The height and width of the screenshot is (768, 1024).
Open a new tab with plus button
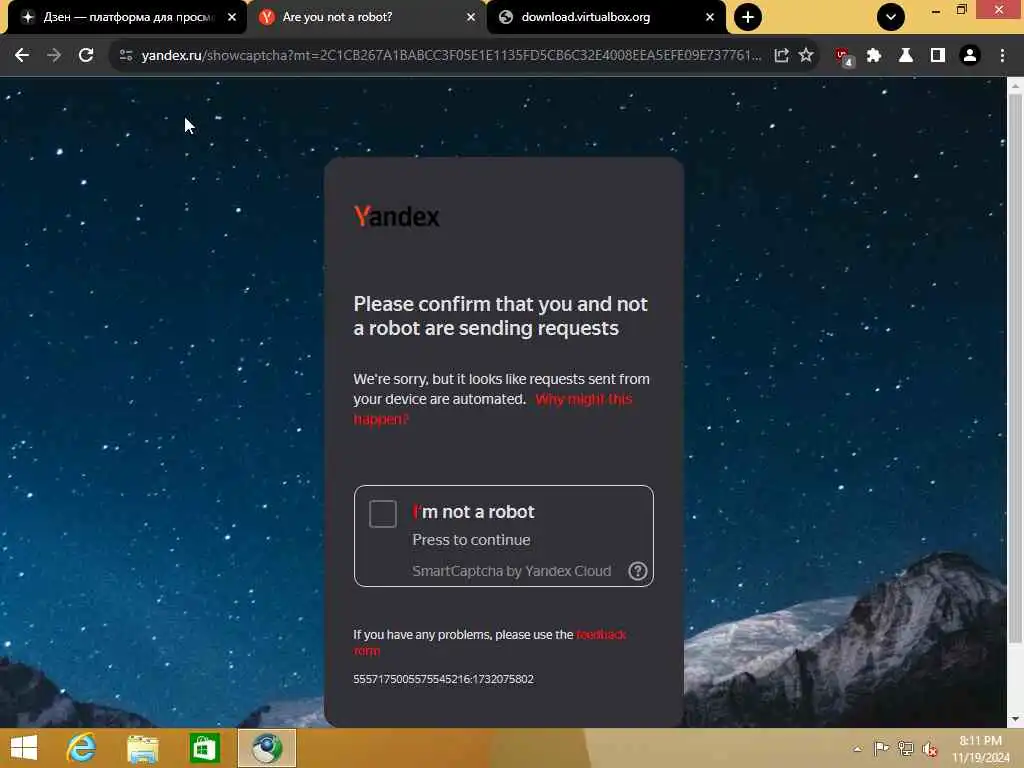coord(748,17)
